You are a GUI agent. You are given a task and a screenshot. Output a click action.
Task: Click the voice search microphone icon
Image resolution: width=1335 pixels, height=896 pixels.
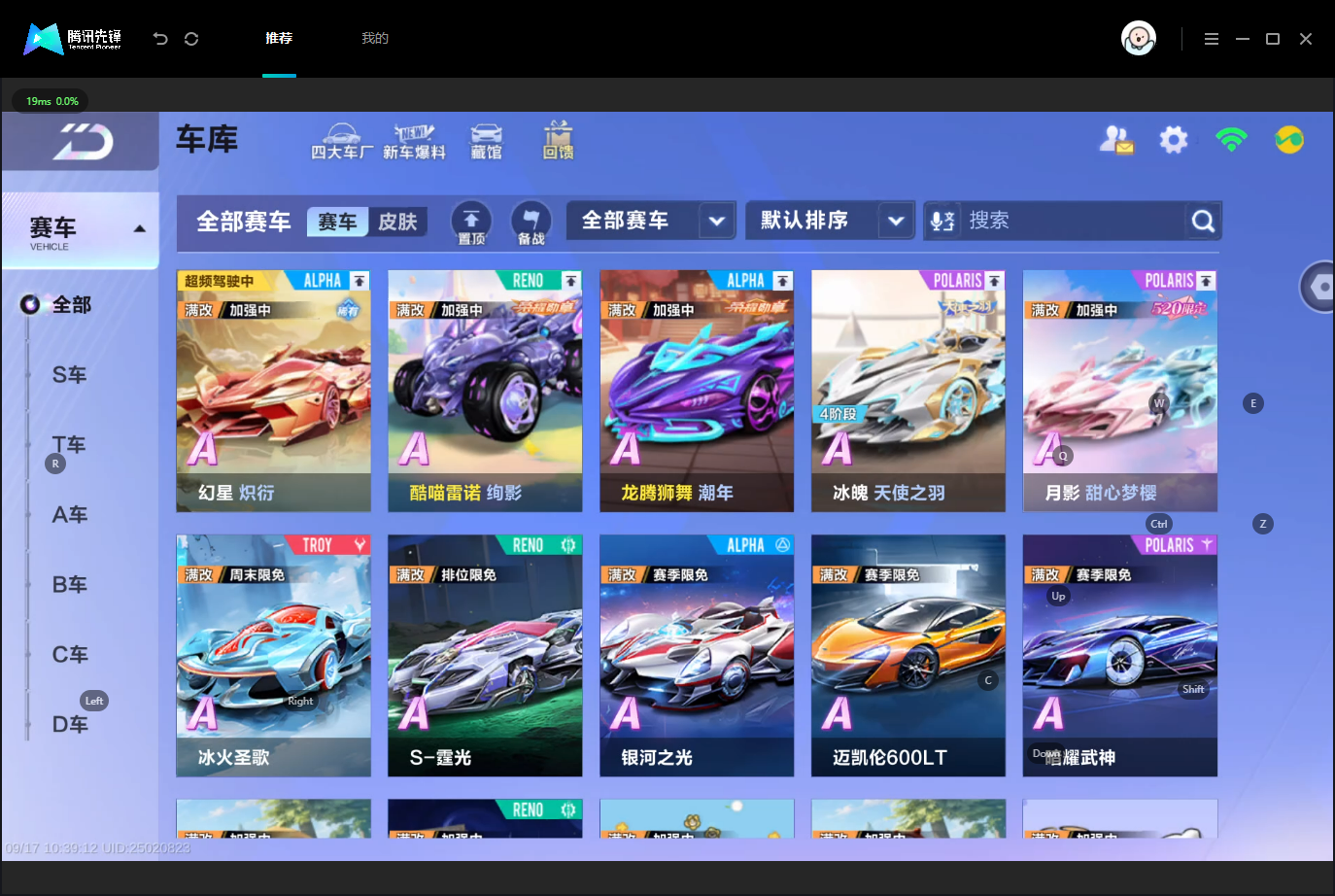click(x=941, y=222)
